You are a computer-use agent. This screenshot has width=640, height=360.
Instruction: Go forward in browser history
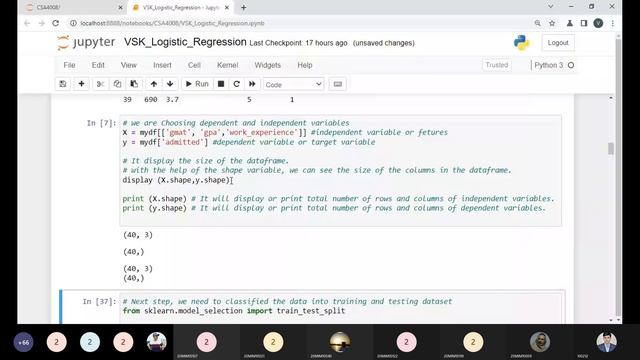[42, 23]
